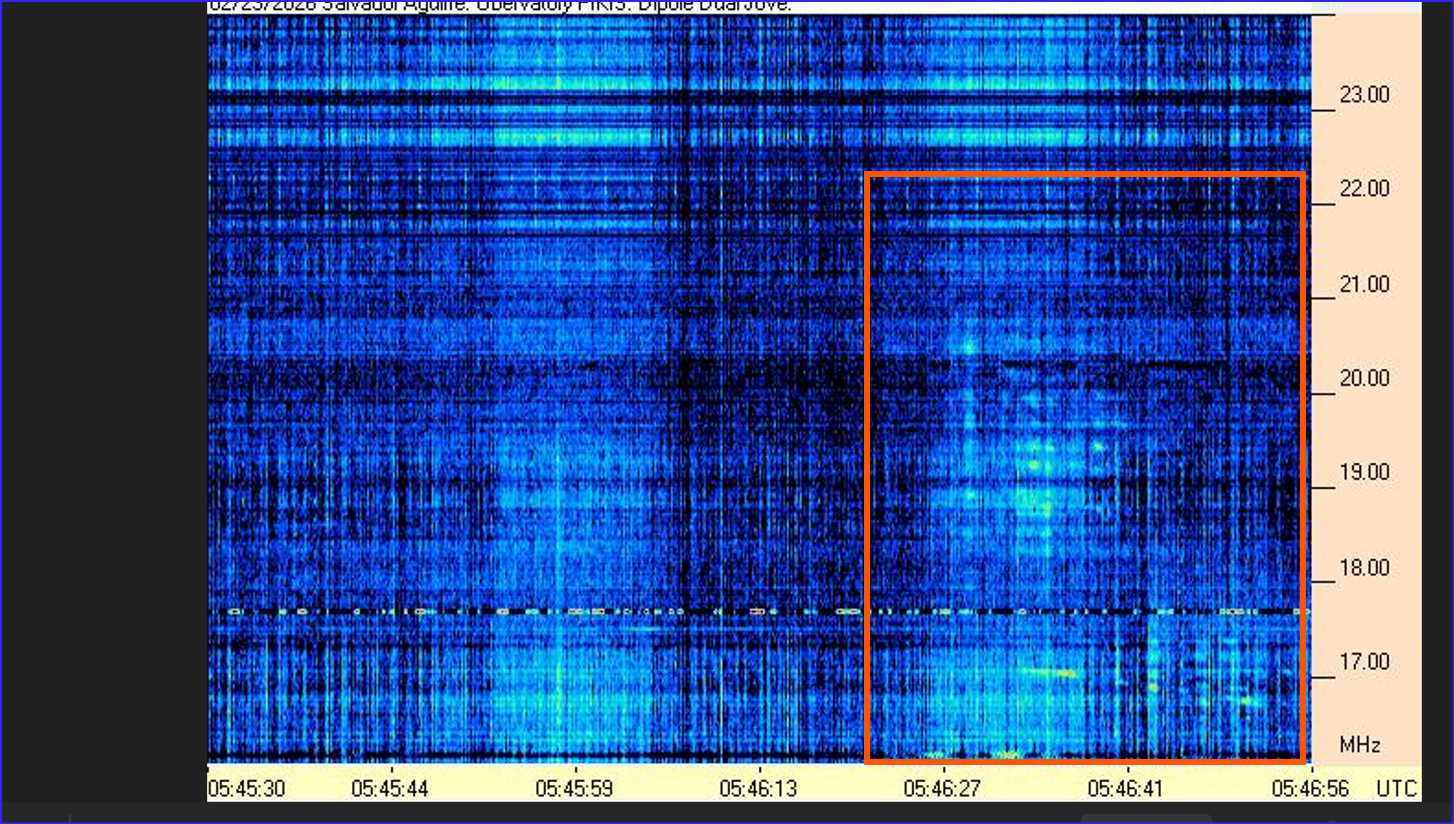Viewport: 1454px width, 824px height.
Task: Select the 05:46:13 time tick label
Action: pyautogui.click(x=758, y=789)
